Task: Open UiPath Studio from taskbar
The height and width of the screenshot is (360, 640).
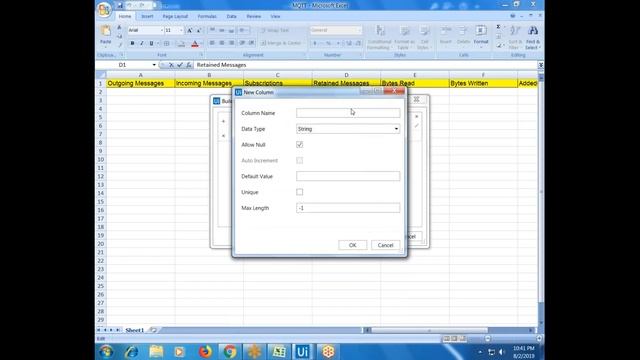Action: click(302, 351)
